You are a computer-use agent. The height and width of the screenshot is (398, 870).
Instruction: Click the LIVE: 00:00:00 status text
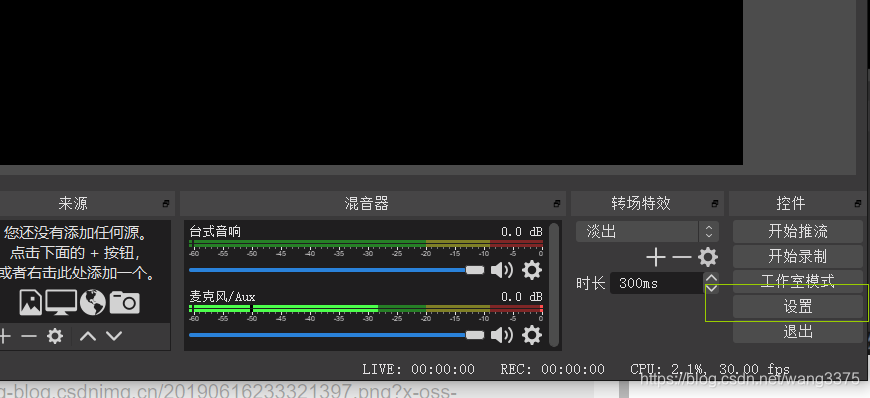point(418,369)
